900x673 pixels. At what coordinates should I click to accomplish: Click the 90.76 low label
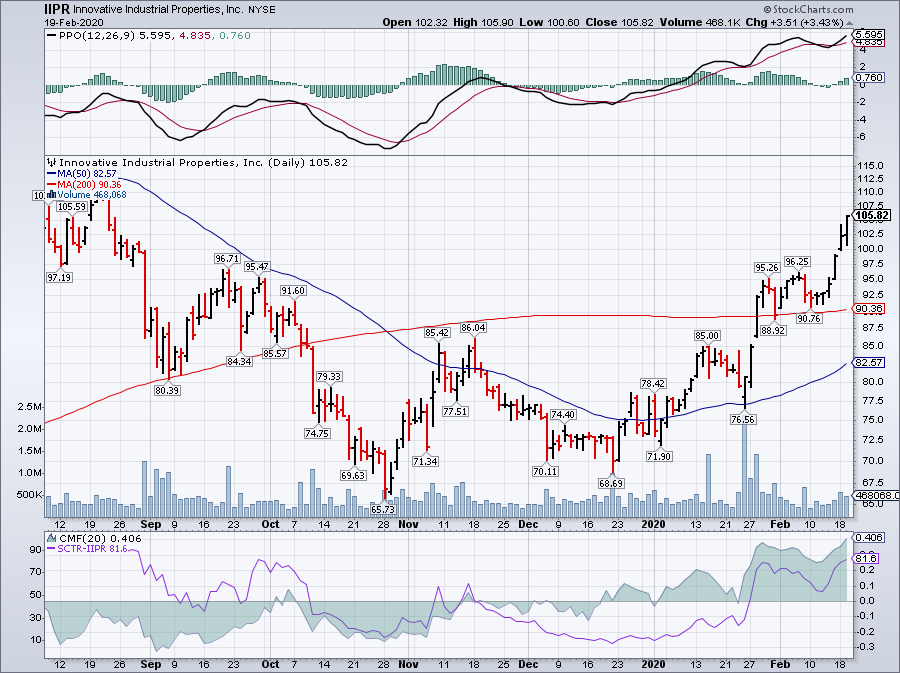[809, 318]
